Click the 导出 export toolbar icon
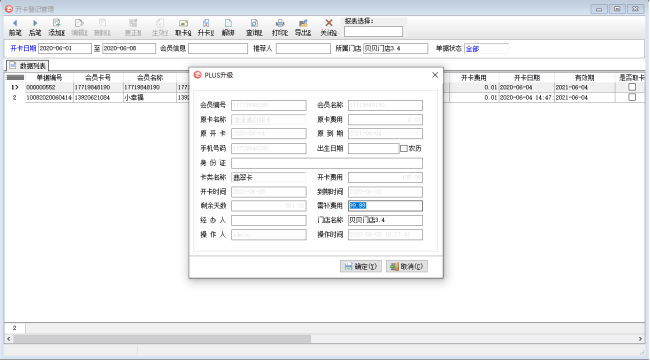The image size is (650, 361). (303, 27)
